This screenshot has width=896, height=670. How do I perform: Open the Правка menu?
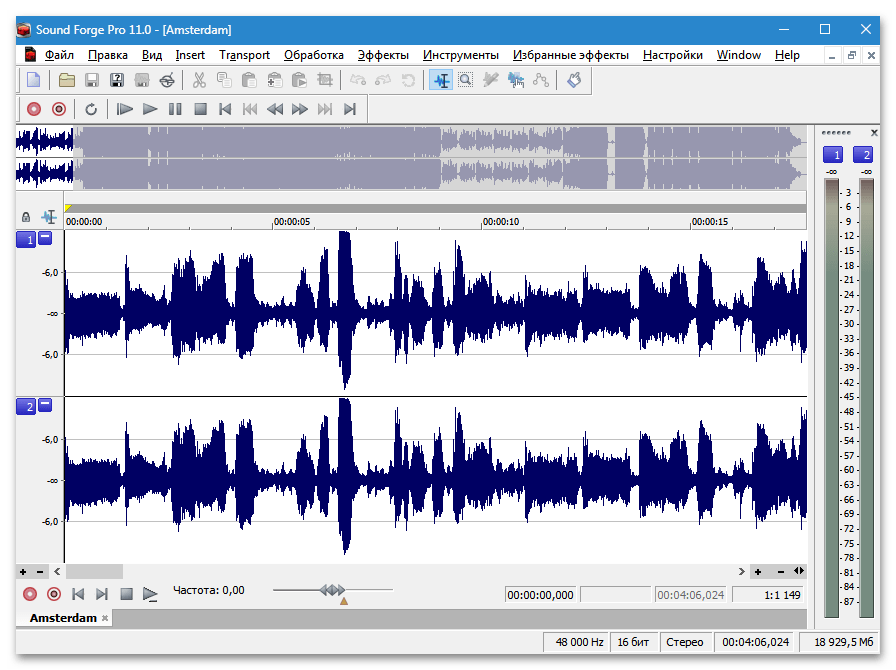tap(107, 55)
